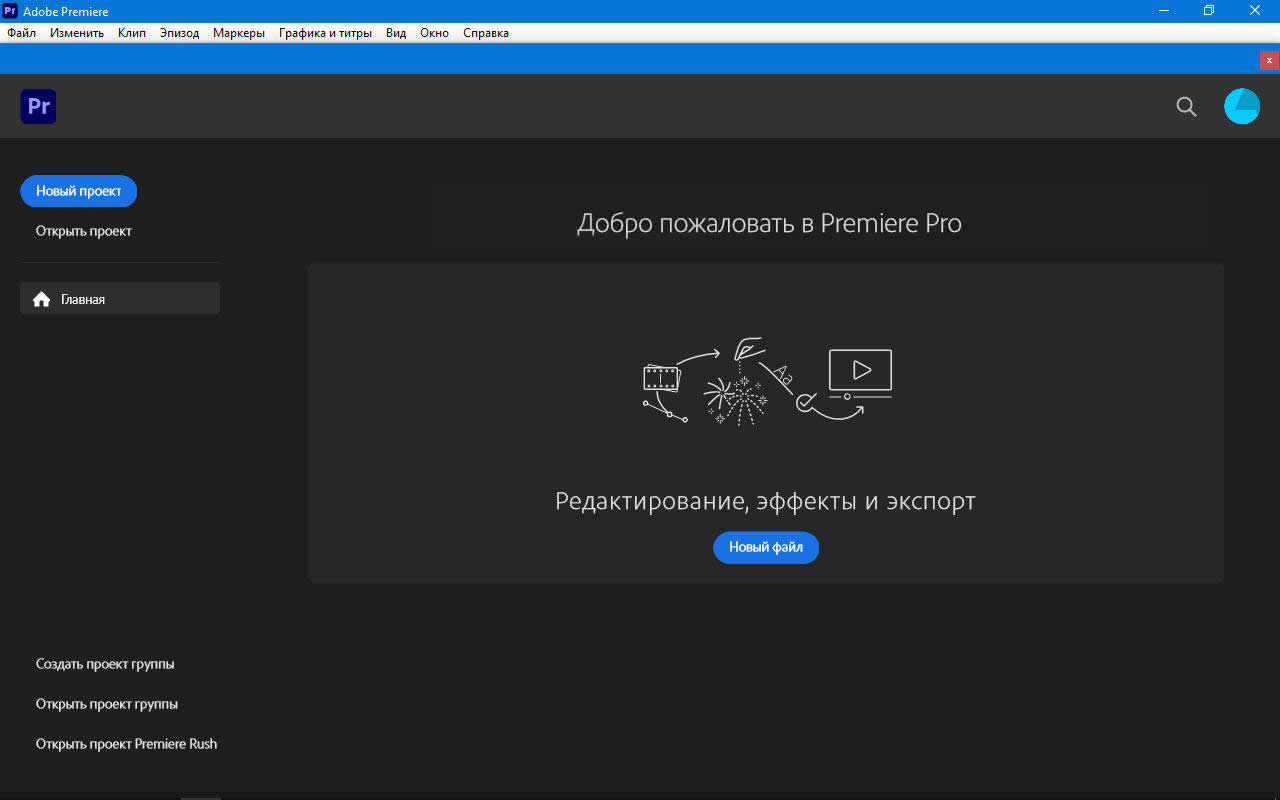
Task: Click the Adobe Premiere title bar icon
Action: 10,11
